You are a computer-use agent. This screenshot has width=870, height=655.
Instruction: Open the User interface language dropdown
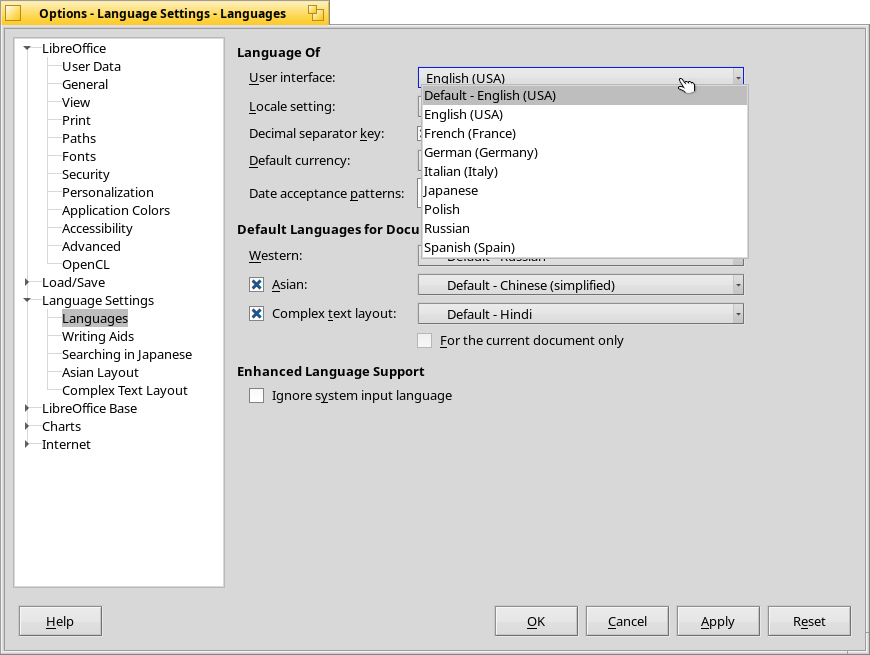[x=580, y=77]
